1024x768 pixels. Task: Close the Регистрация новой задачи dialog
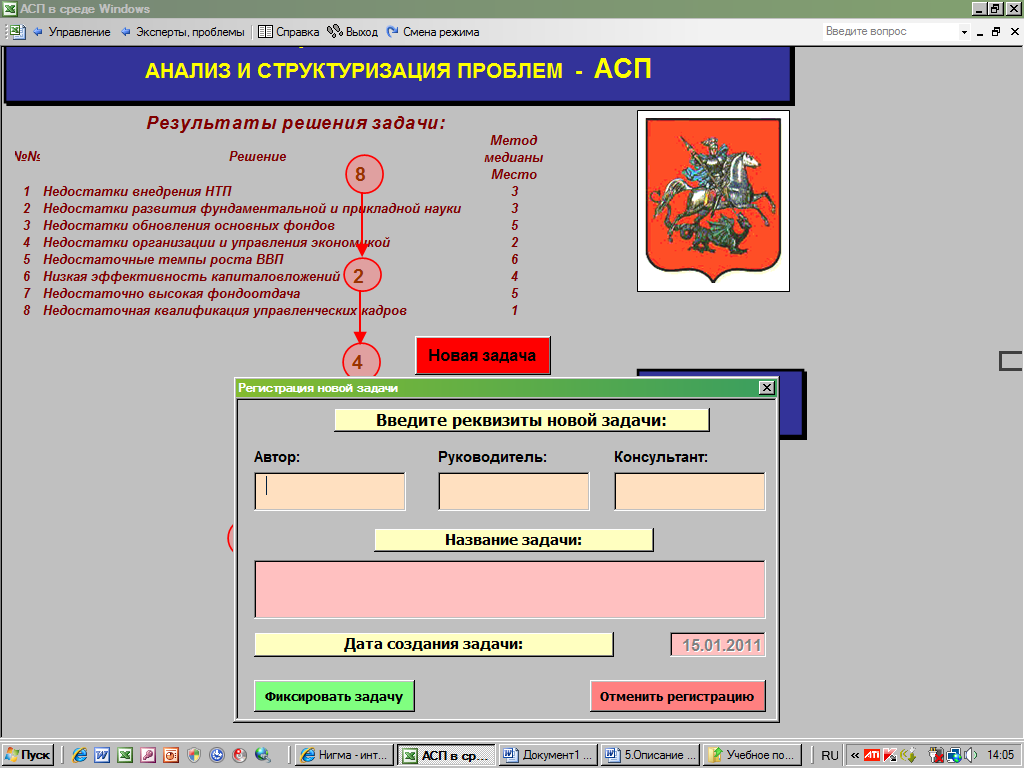pyautogui.click(x=767, y=388)
